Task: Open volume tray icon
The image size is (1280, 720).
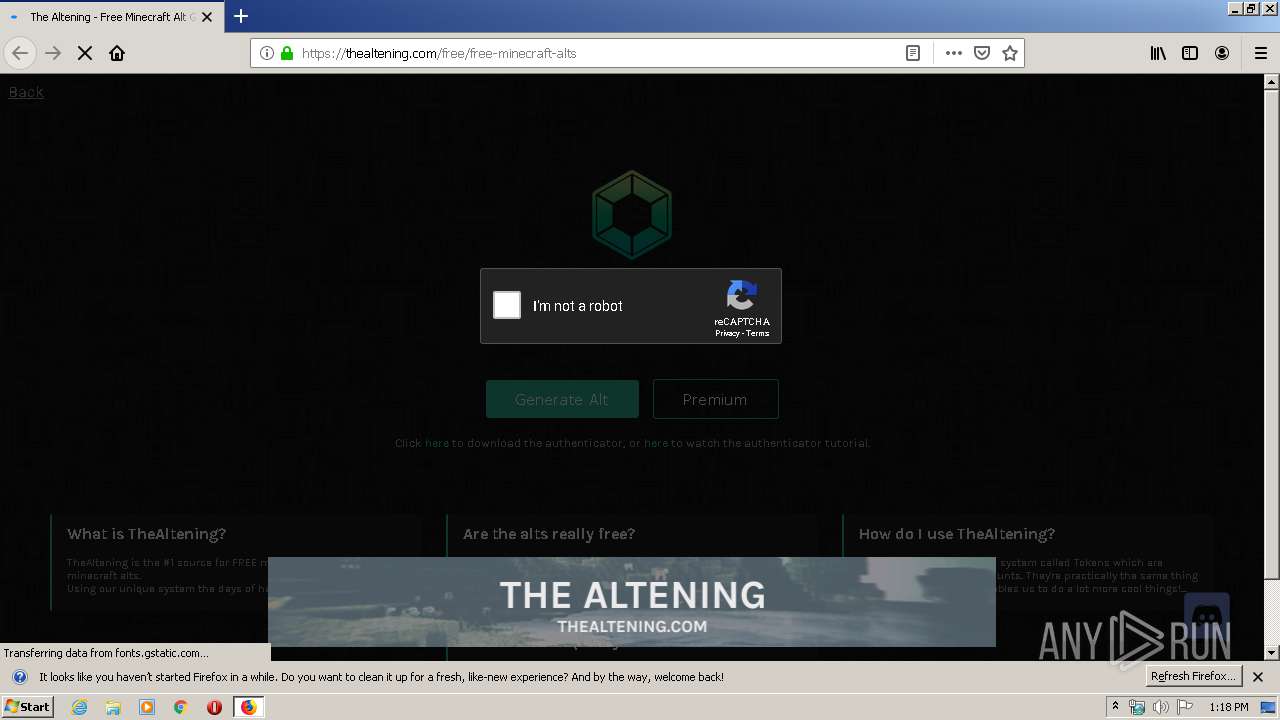Action: [x=1160, y=707]
